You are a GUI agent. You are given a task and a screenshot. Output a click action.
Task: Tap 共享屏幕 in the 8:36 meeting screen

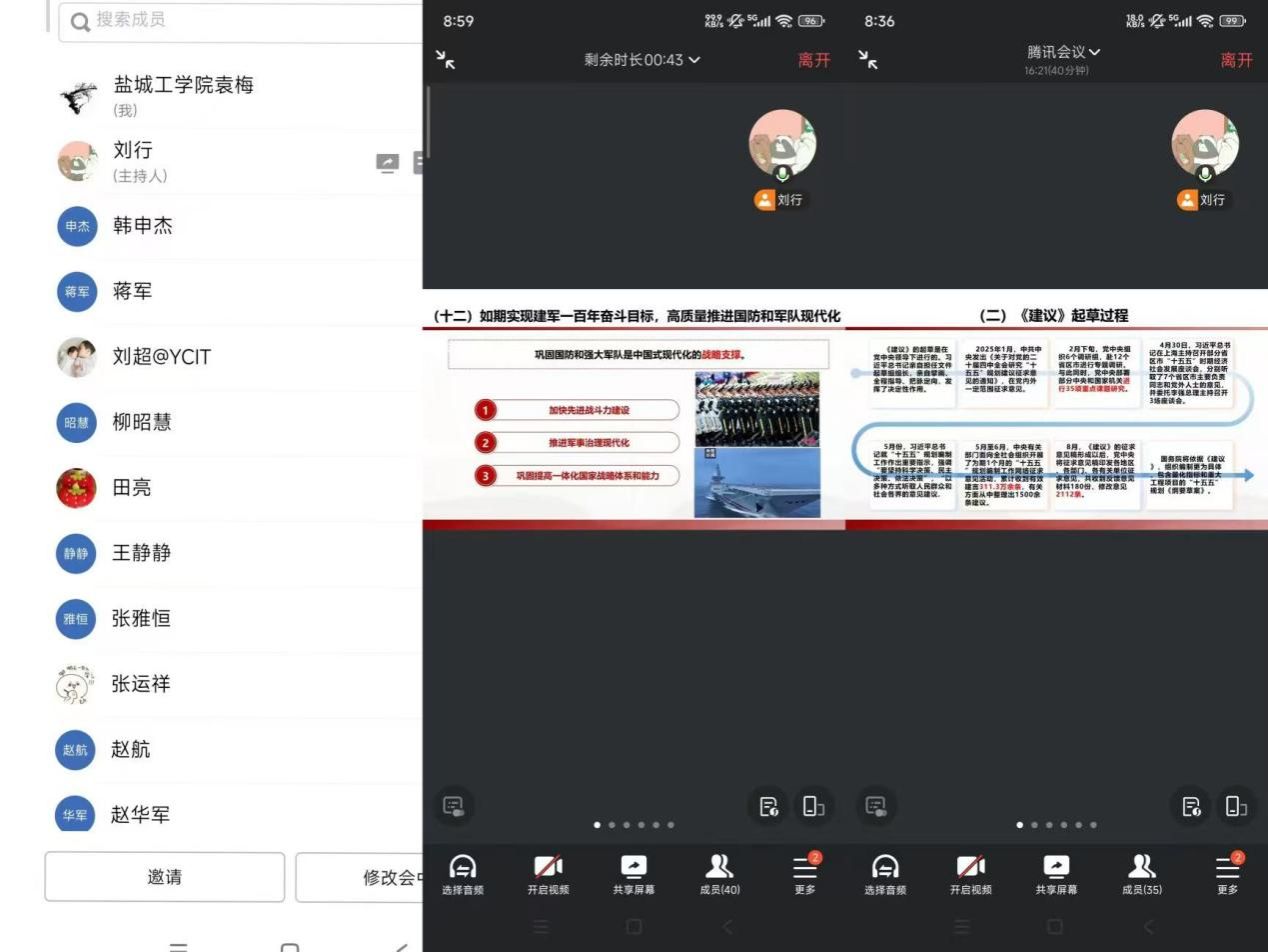[1056, 874]
